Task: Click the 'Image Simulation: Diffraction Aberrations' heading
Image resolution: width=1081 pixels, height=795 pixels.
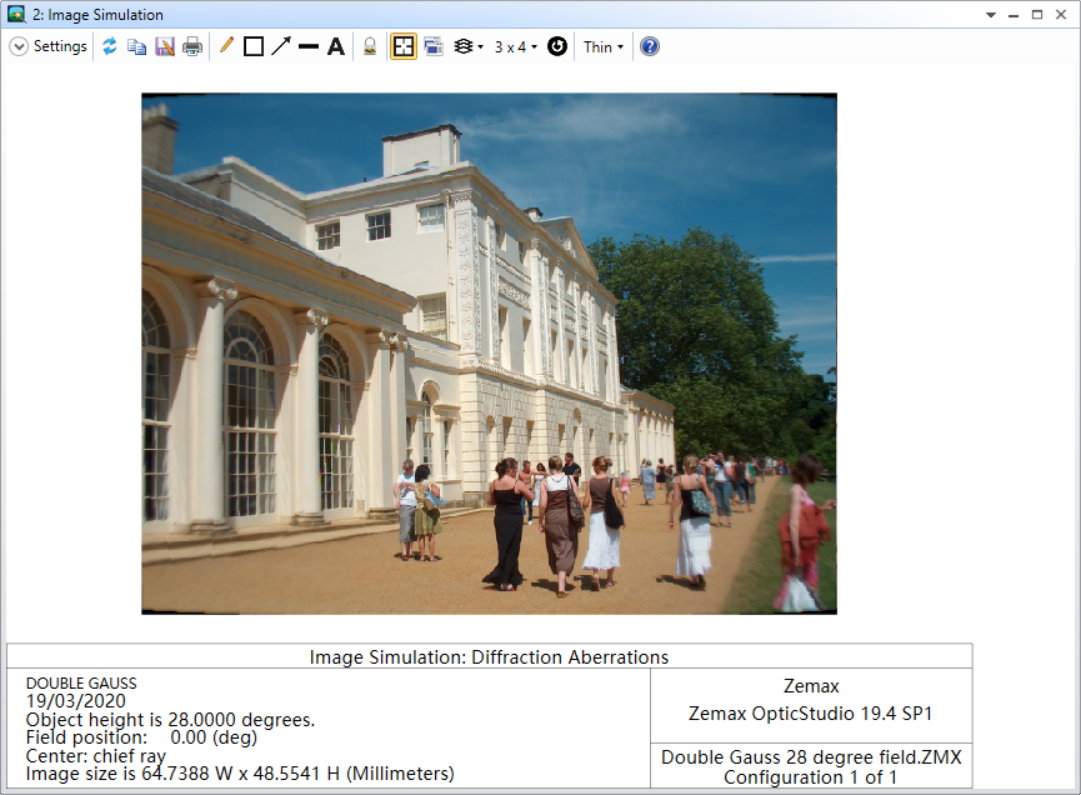Action: [489, 657]
